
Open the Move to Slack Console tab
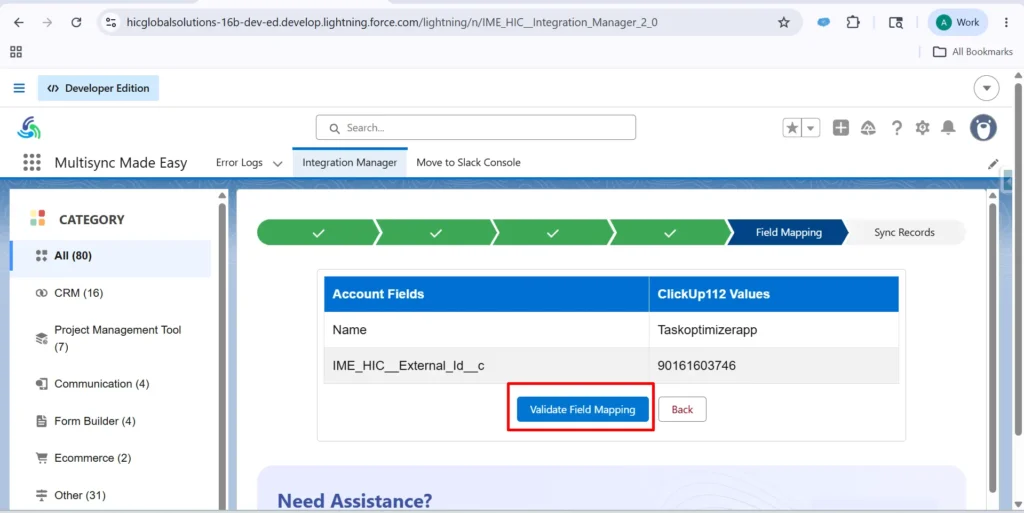point(468,163)
